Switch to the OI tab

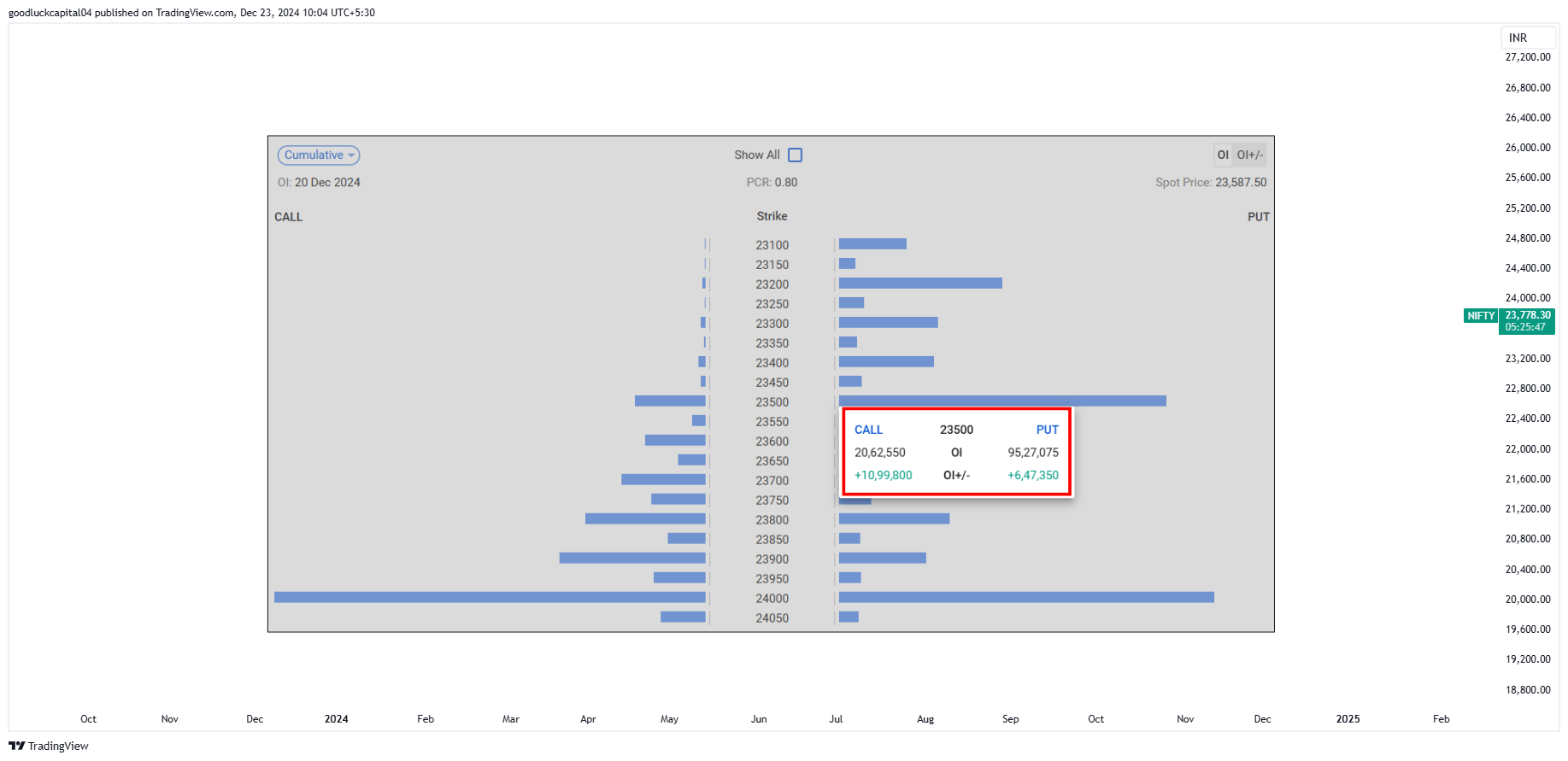[1223, 155]
